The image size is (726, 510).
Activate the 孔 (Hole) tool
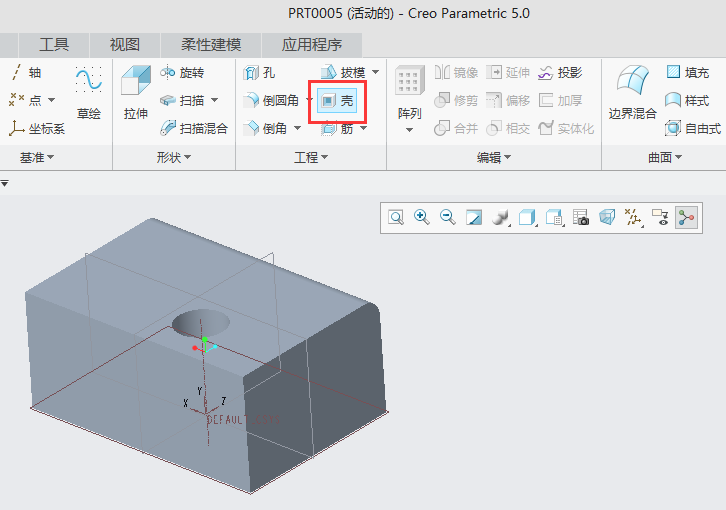tap(259, 73)
